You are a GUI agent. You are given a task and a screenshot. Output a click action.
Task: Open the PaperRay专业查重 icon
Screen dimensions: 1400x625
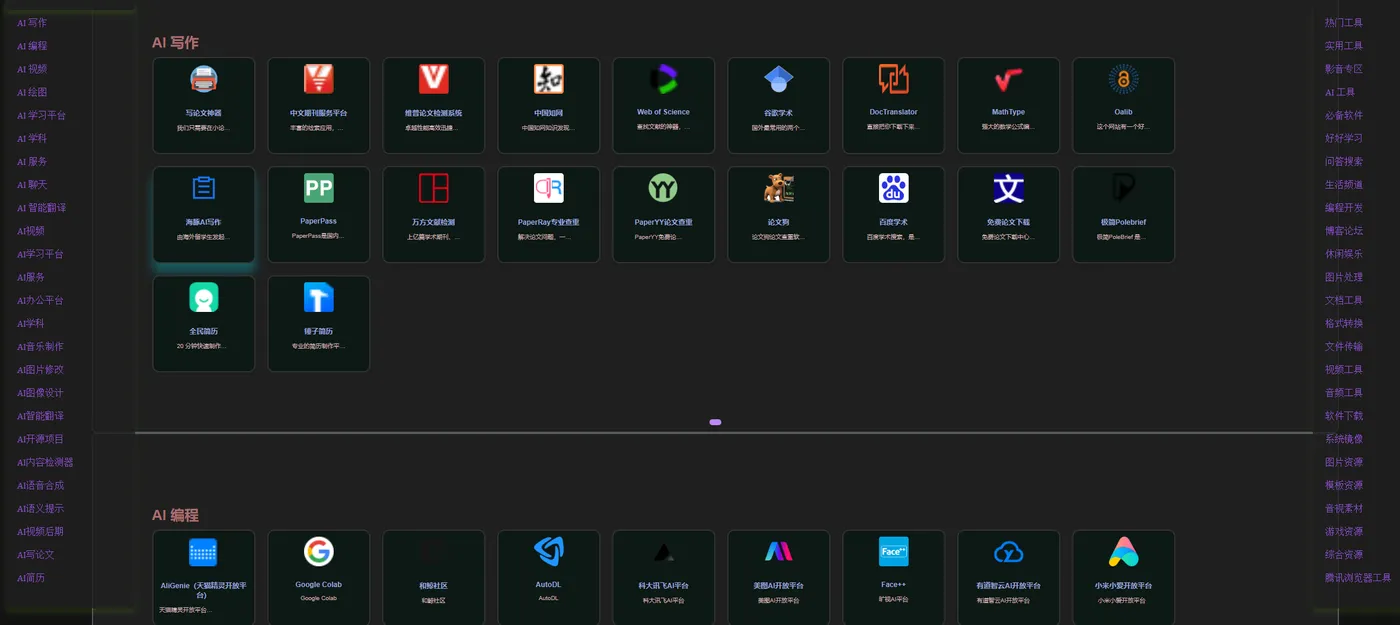click(x=549, y=188)
